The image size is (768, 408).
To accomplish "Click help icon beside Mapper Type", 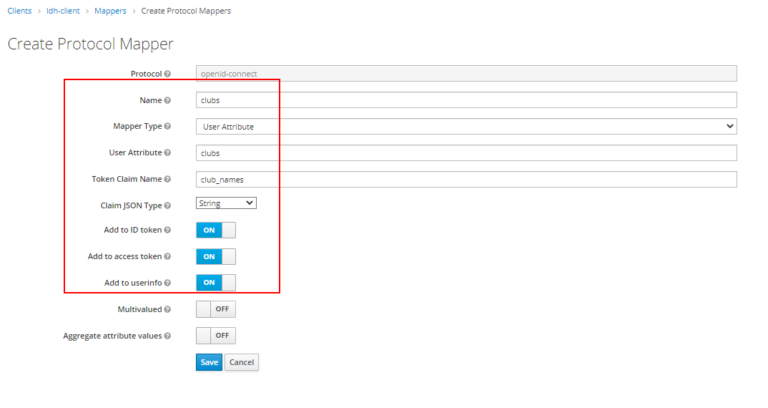I will [x=167, y=126].
